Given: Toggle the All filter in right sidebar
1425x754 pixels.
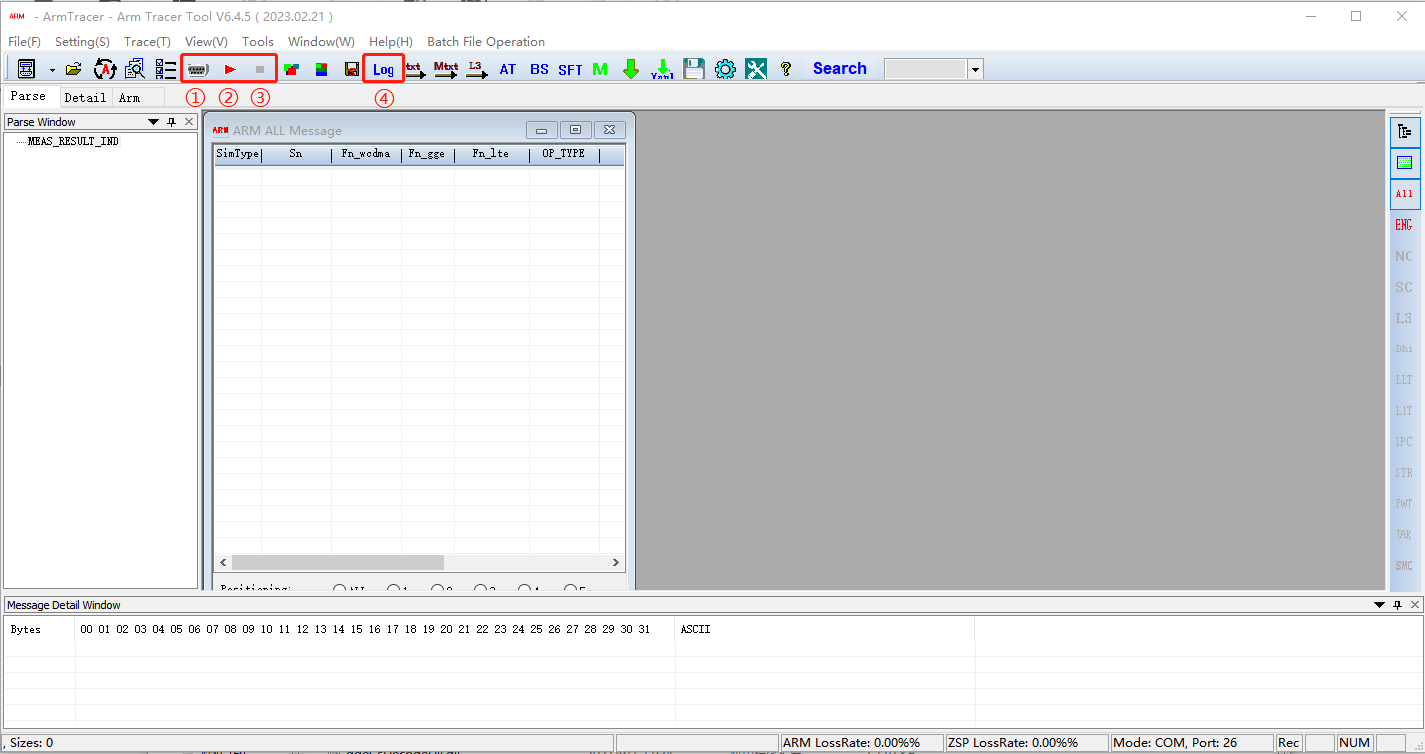Looking at the screenshot, I should (1404, 194).
